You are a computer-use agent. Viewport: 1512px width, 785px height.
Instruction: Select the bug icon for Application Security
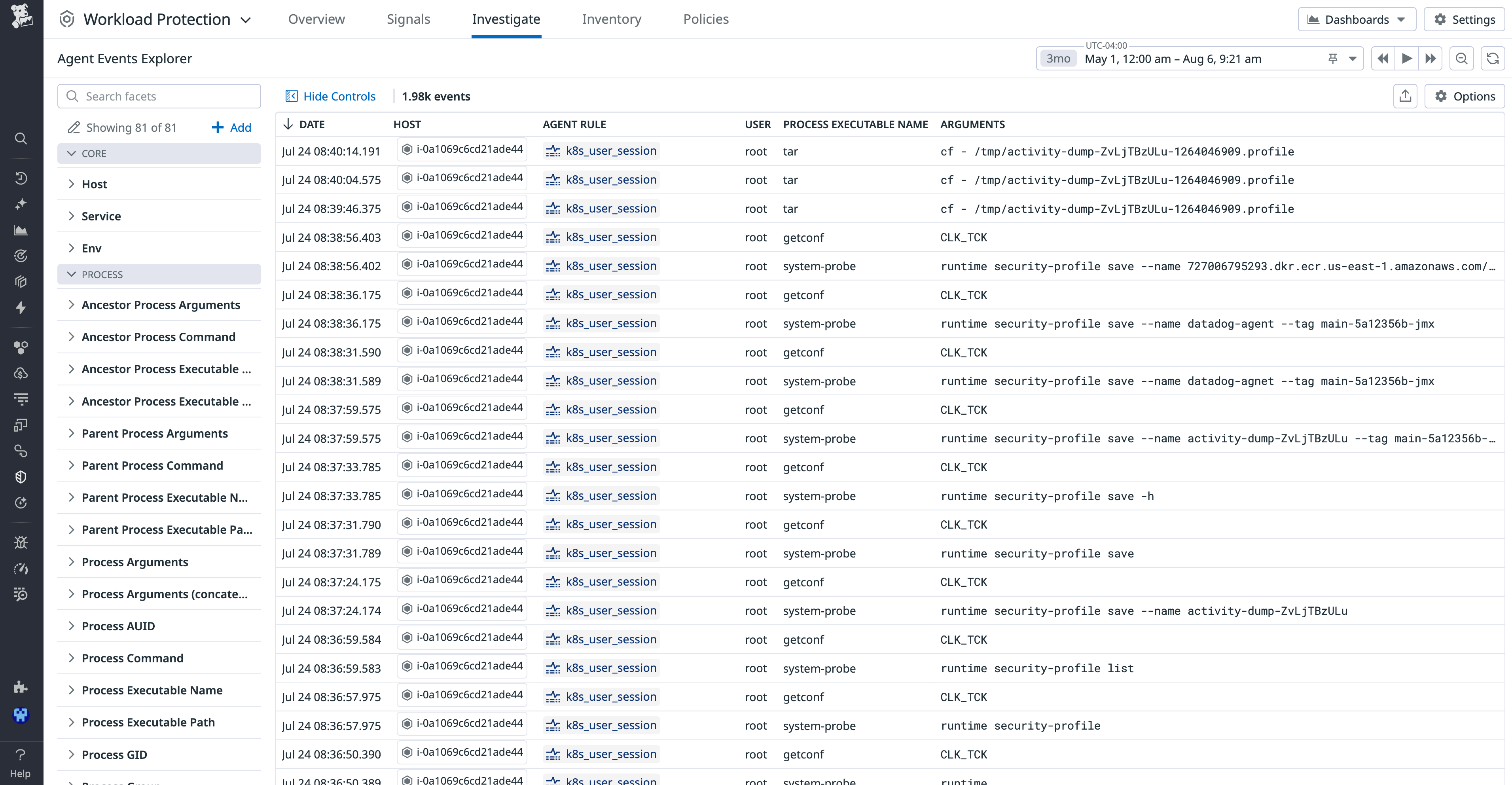[x=21, y=542]
